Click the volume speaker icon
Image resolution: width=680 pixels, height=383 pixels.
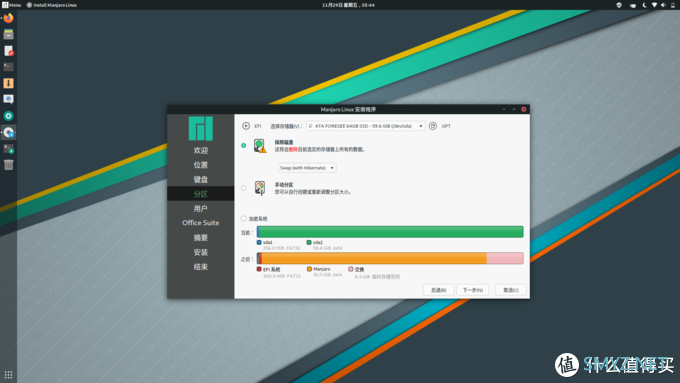[663, 5]
